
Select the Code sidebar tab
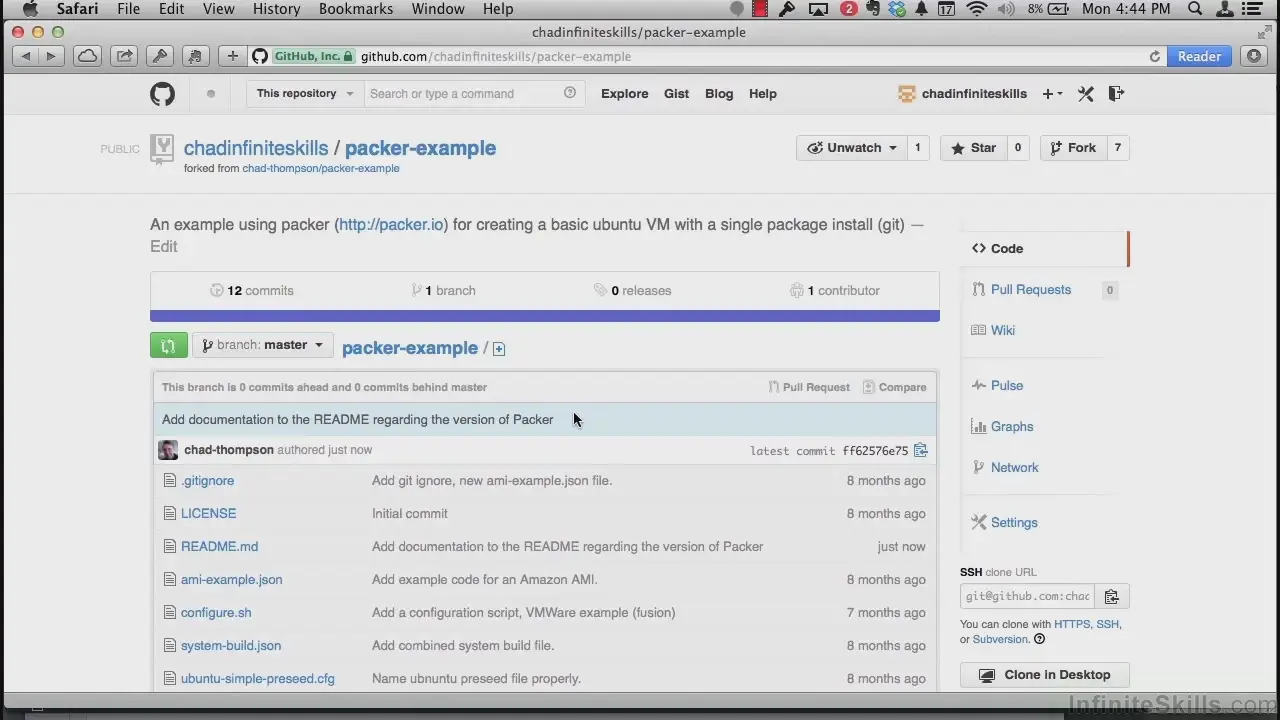tap(1044, 249)
